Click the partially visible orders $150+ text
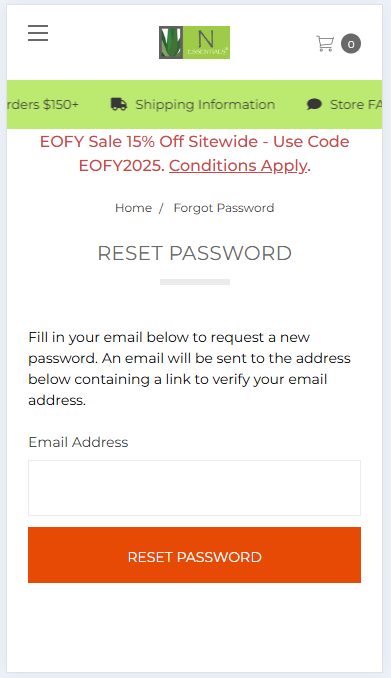This screenshot has height=678, width=391. pos(43,105)
